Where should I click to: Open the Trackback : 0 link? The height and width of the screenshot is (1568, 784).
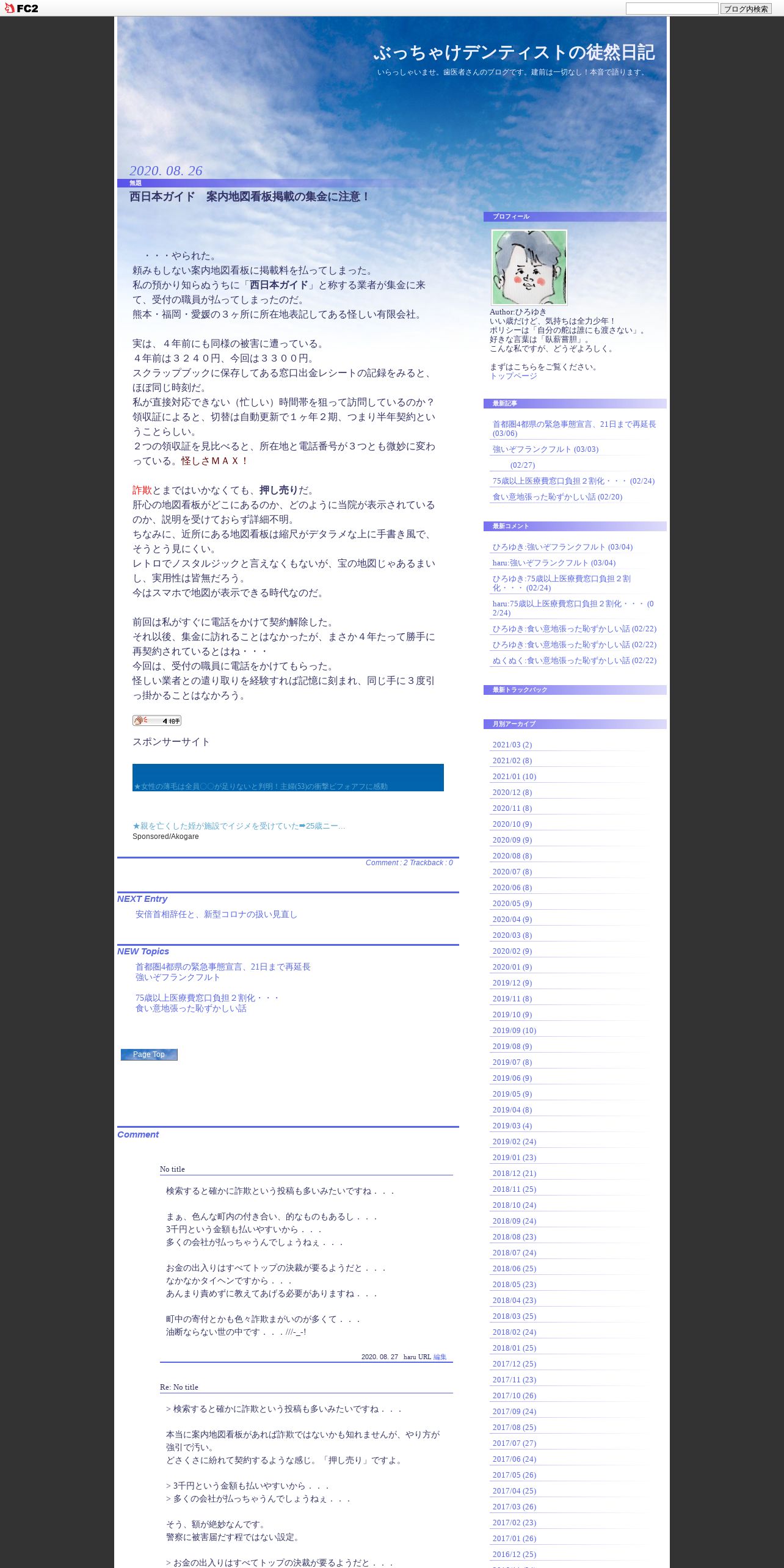coord(432,863)
